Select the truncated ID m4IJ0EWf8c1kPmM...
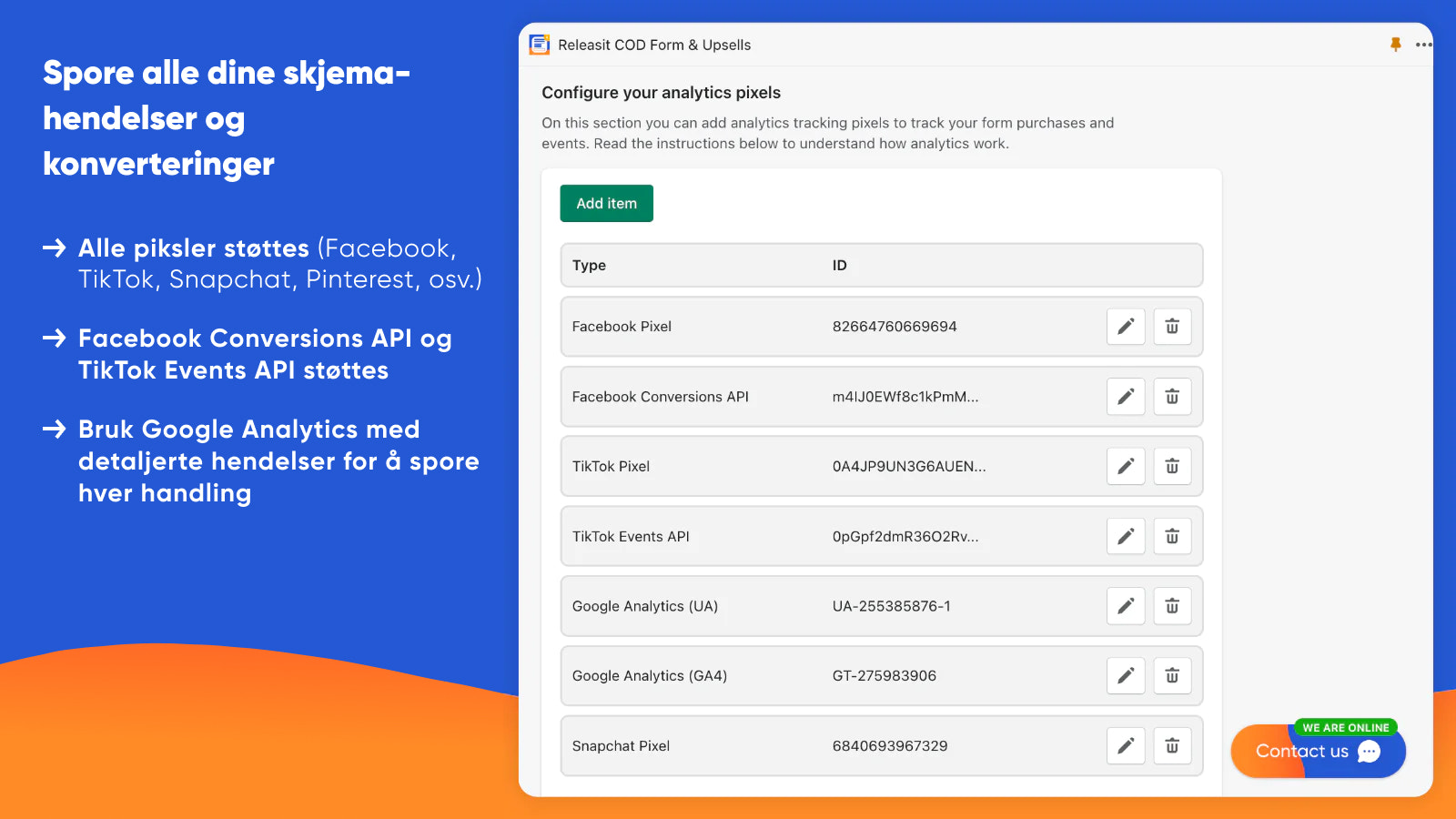The image size is (1456, 819). [x=905, y=397]
